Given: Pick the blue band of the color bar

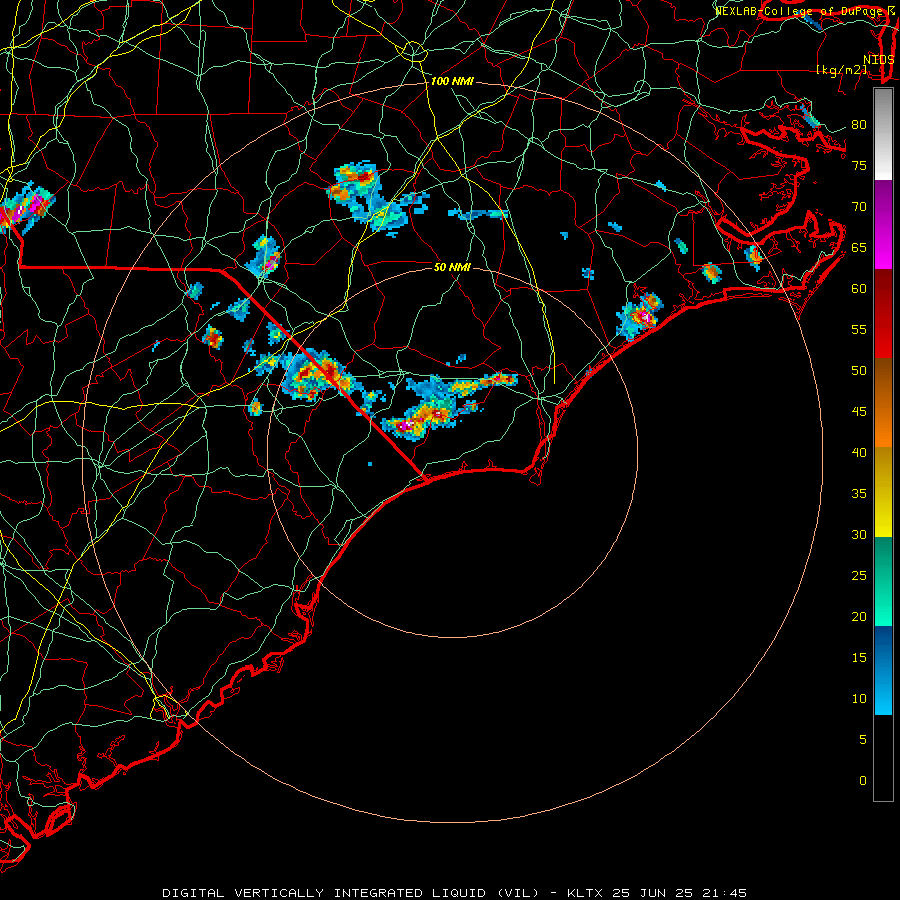Looking at the screenshot, I should (x=883, y=670).
